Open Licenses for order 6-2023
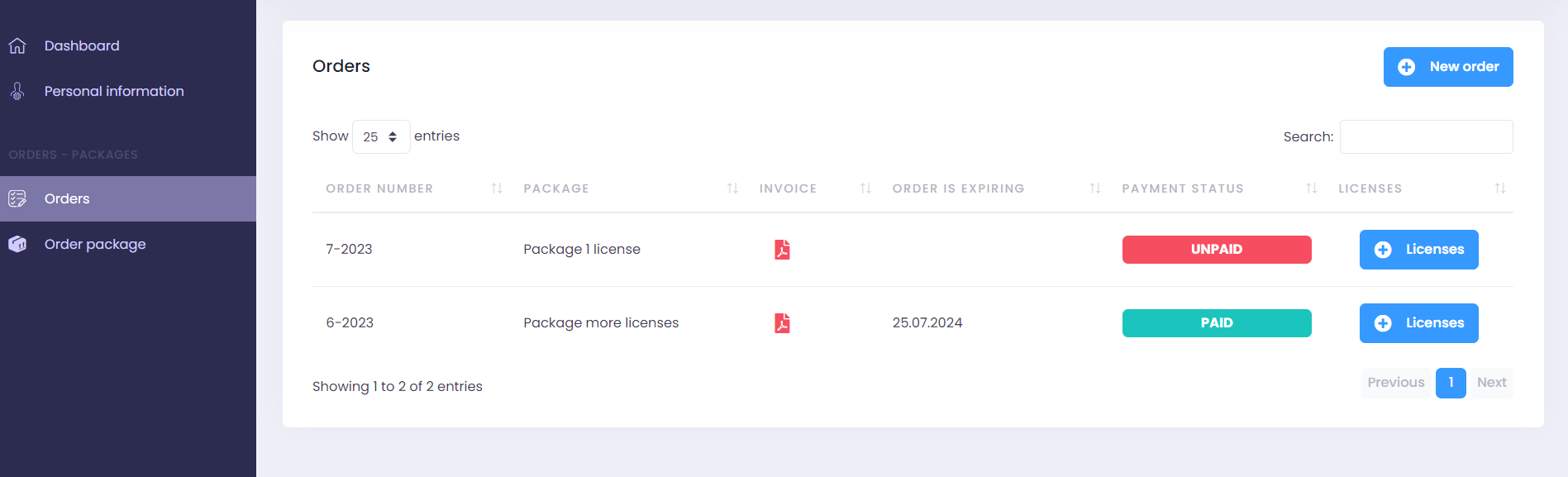The image size is (1568, 477). [x=1418, y=323]
